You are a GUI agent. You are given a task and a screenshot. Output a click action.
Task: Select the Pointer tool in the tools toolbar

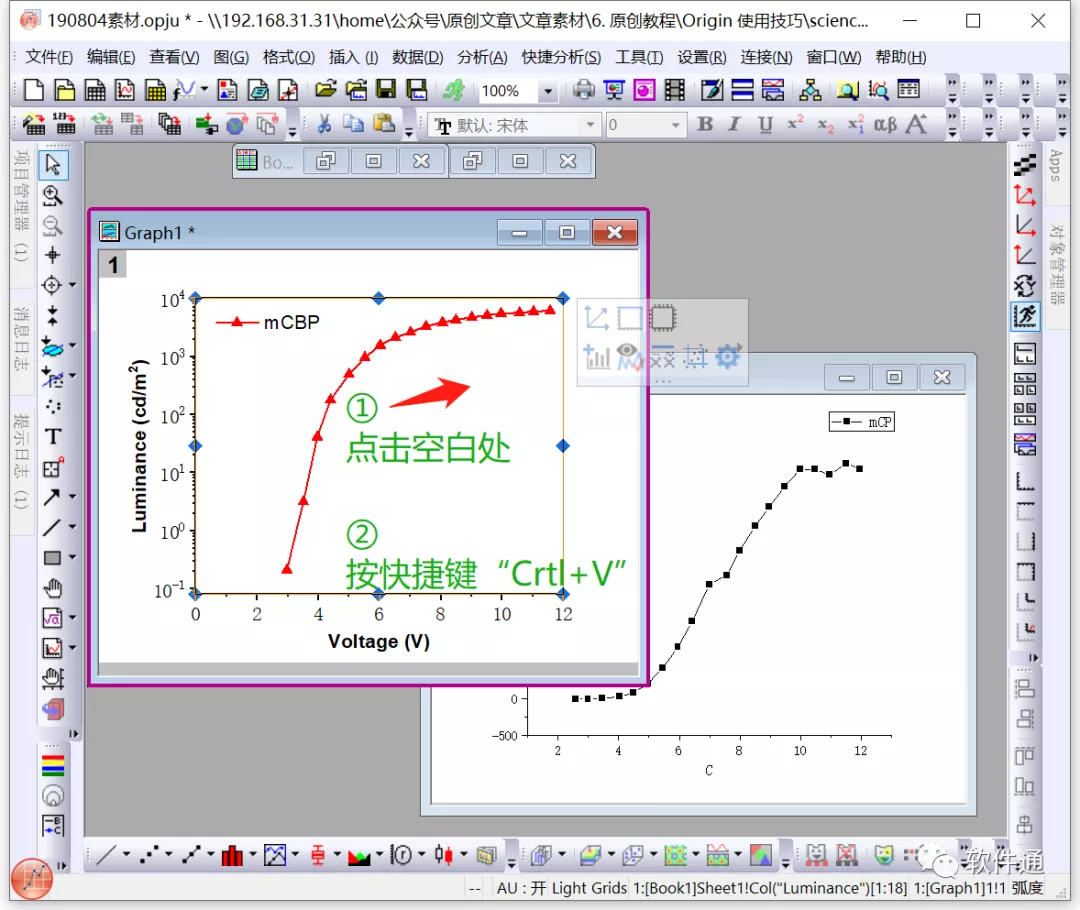click(52, 165)
